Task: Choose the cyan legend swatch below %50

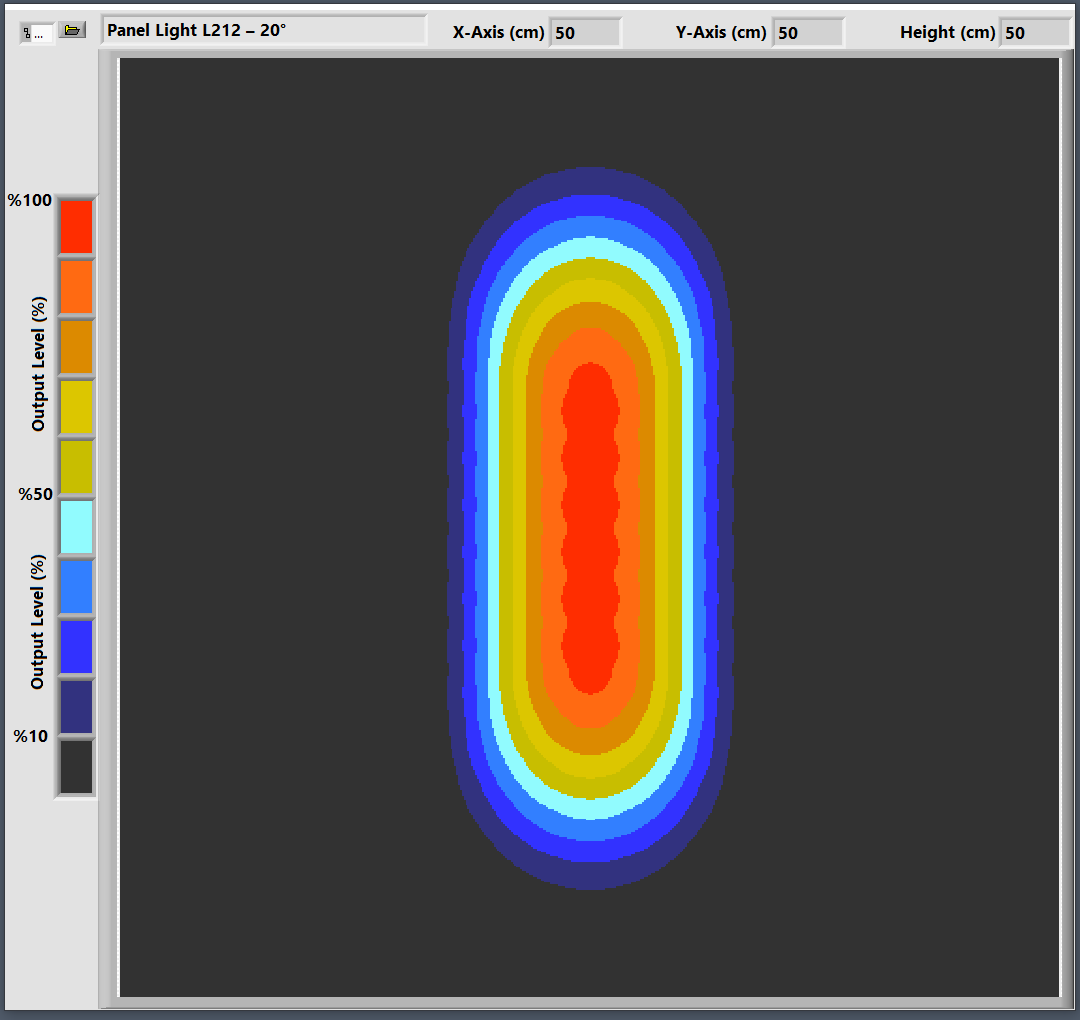Action: 76,527
